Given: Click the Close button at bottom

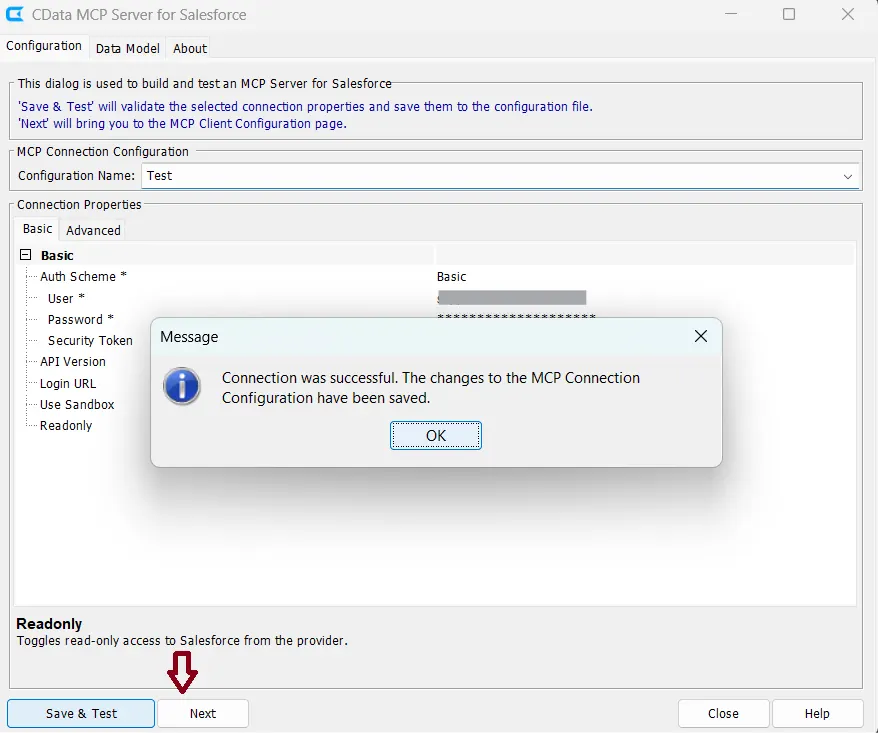Looking at the screenshot, I should (723, 713).
